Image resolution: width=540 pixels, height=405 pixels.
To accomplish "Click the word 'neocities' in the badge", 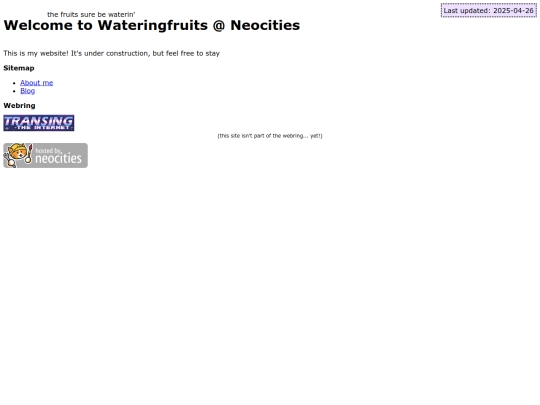I will click(x=59, y=158).
